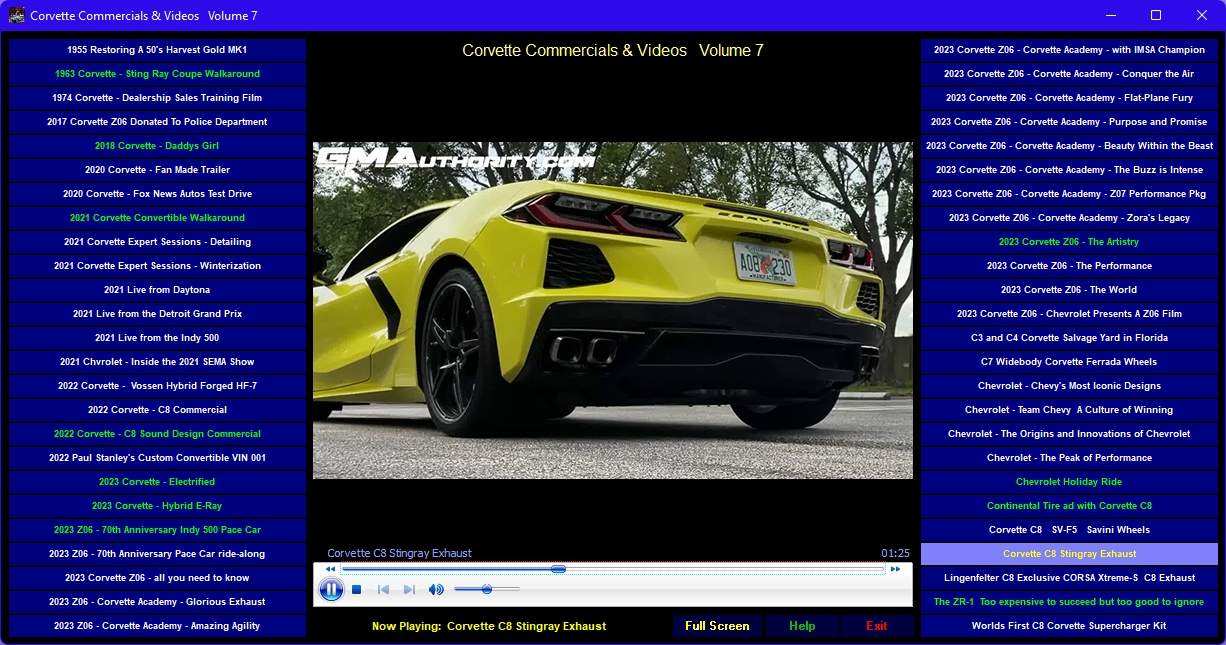
Task: Play 2022 Corvette Vossen Hybrid Forged HF-7
Action: (x=157, y=386)
